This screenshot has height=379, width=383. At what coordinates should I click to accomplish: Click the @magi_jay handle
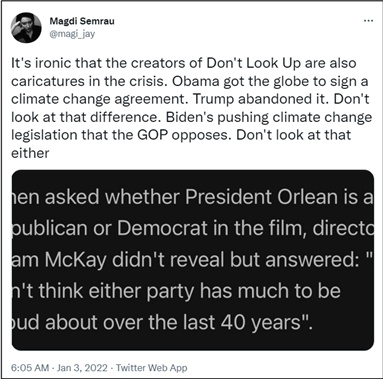pos(72,34)
